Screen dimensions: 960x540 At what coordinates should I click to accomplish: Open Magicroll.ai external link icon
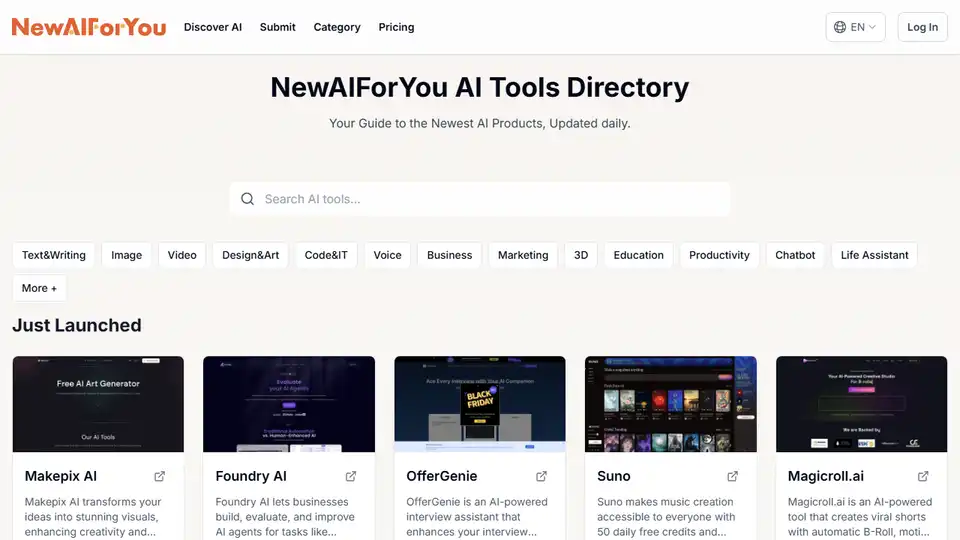(923, 476)
